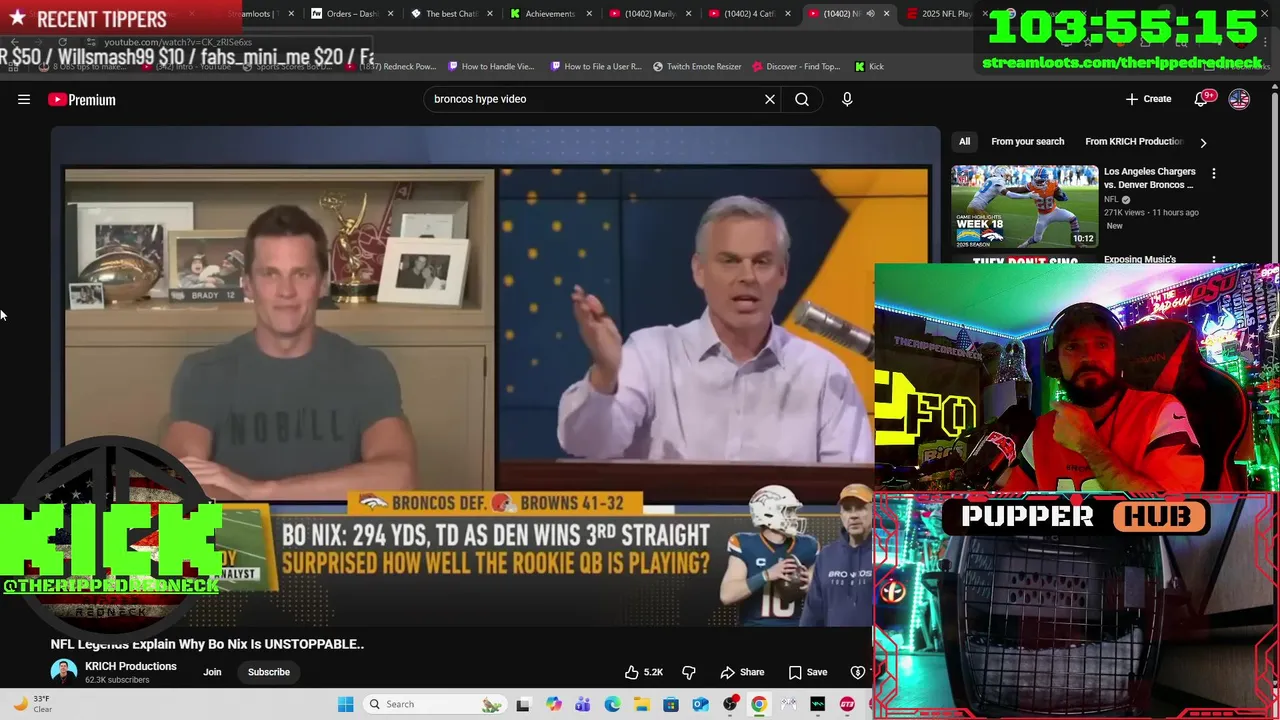Click the YouTube Premium logo
1280x720 pixels.
[x=82, y=100]
